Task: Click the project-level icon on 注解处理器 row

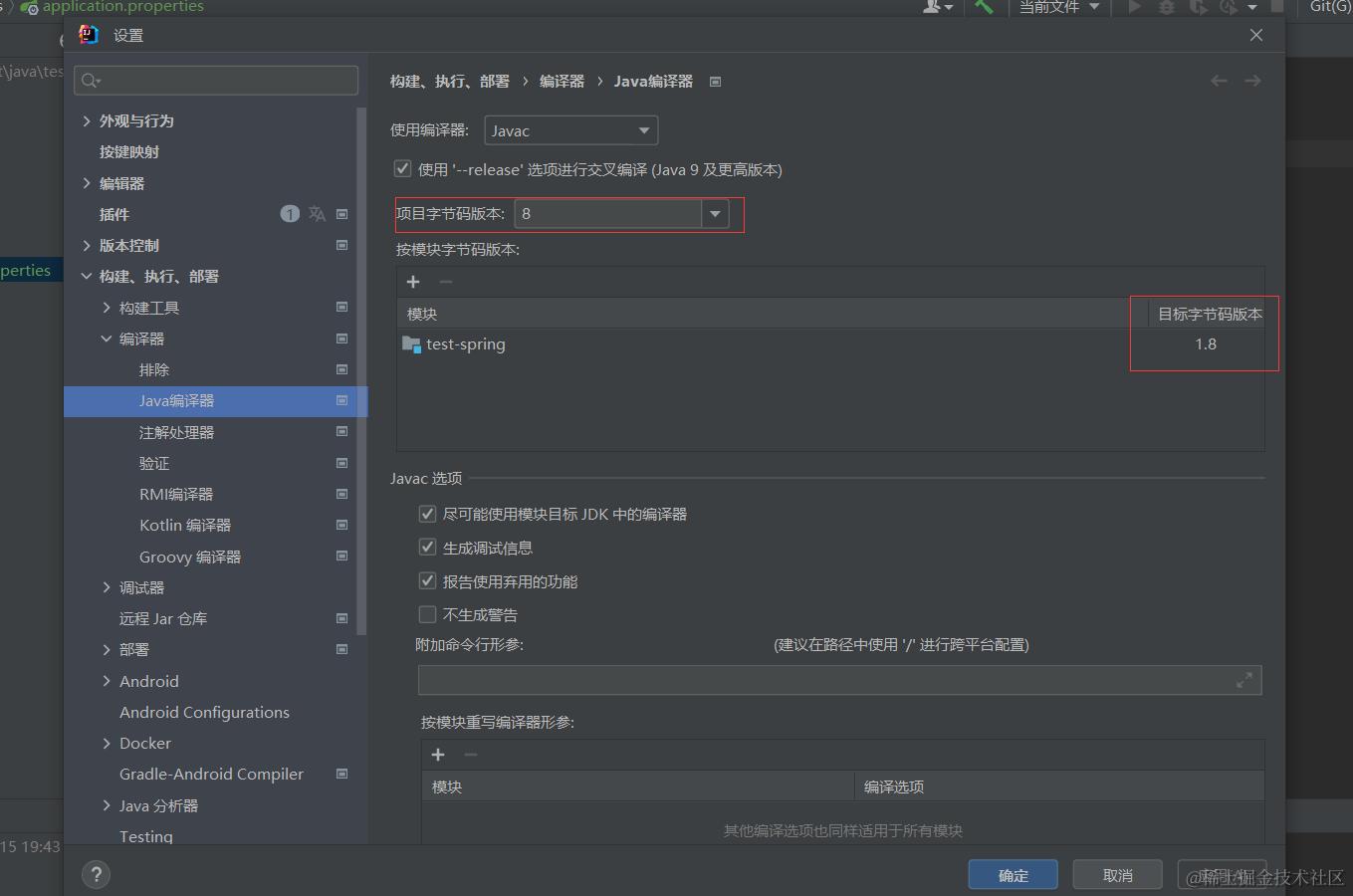Action: click(x=341, y=432)
